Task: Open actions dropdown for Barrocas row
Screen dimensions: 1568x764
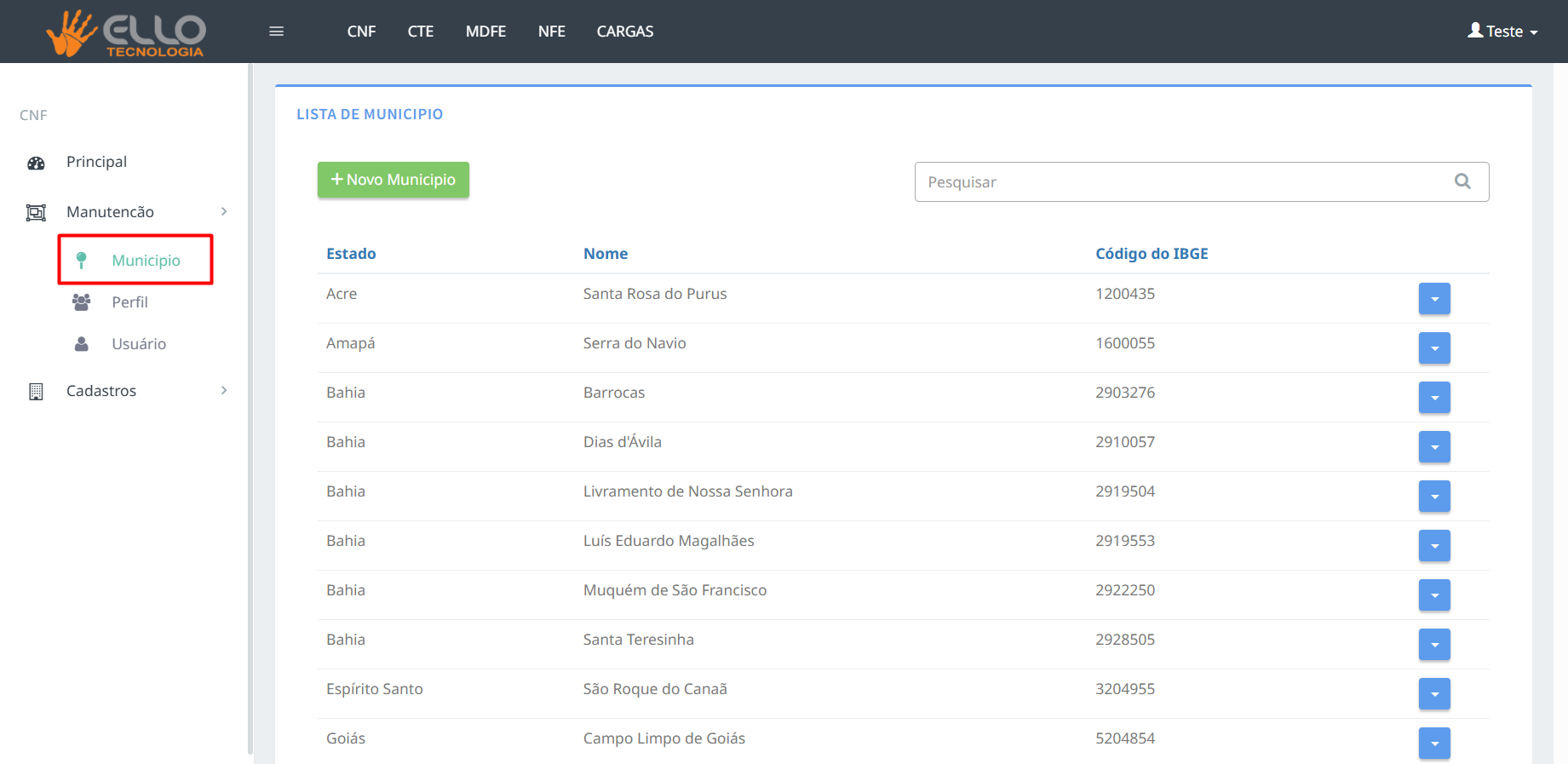Action: (1434, 398)
